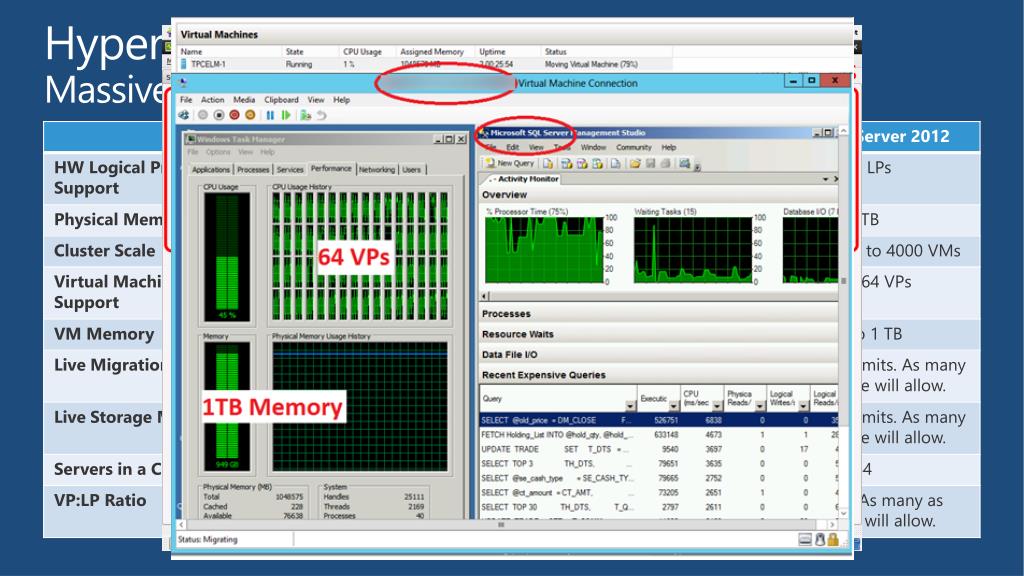This screenshot has height=576, width=1024.
Task: Sort virtual machines by Uptime column
Action: coord(492,52)
